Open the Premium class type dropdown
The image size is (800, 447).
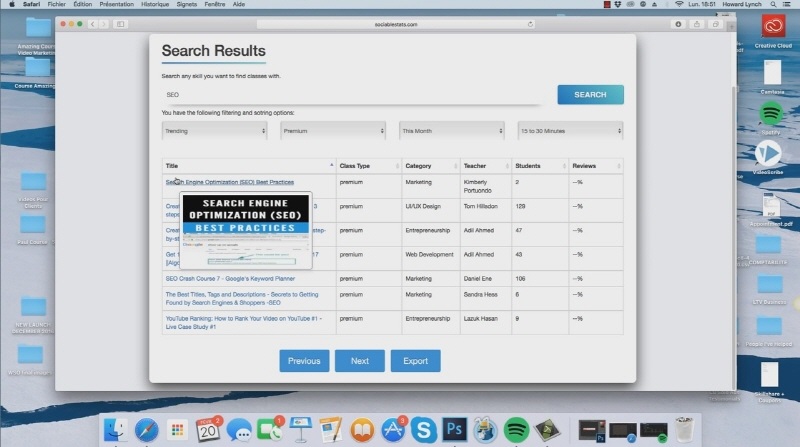coord(333,131)
